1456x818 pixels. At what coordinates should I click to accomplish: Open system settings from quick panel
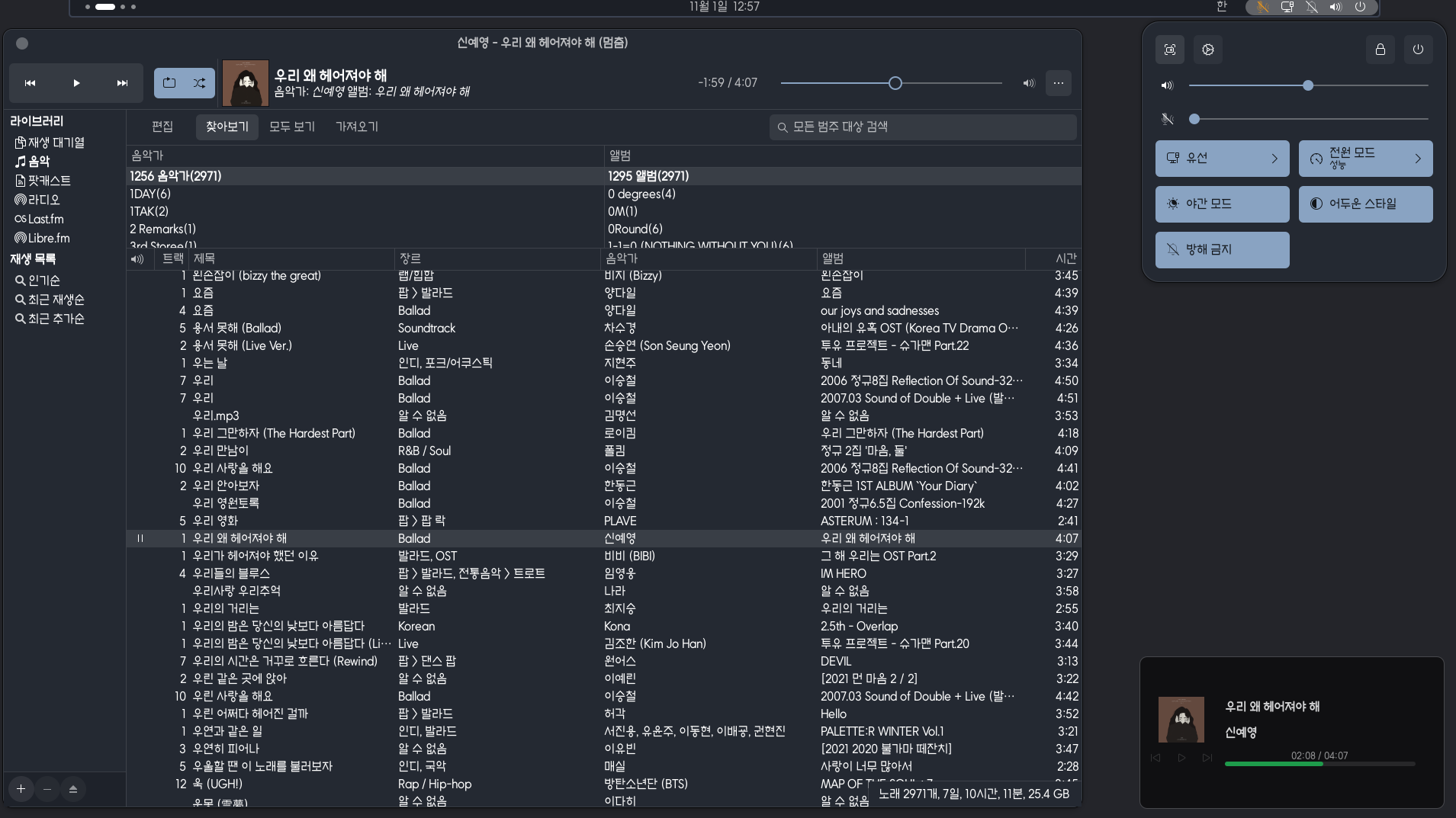(x=1208, y=50)
